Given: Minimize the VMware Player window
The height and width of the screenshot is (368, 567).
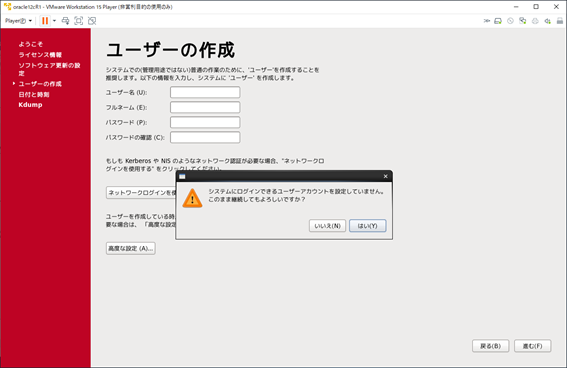Looking at the screenshot, I should coord(516,7).
